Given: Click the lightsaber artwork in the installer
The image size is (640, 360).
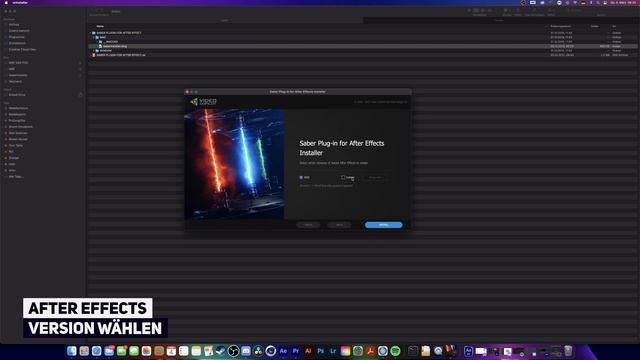Looking at the screenshot, I should click(234, 164).
